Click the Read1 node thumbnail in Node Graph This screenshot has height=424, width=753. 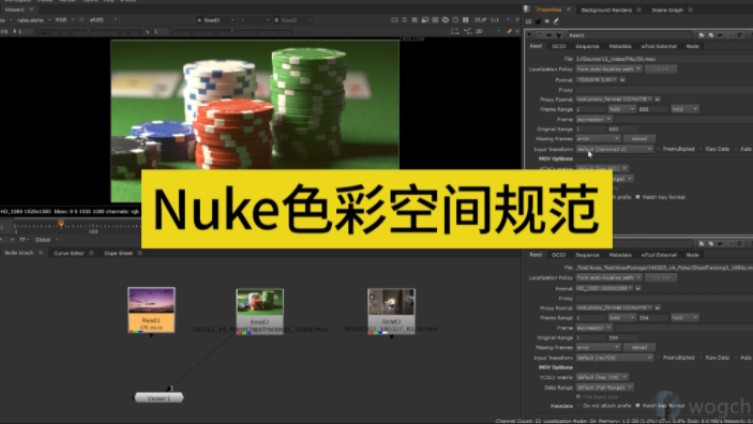[x=151, y=302]
